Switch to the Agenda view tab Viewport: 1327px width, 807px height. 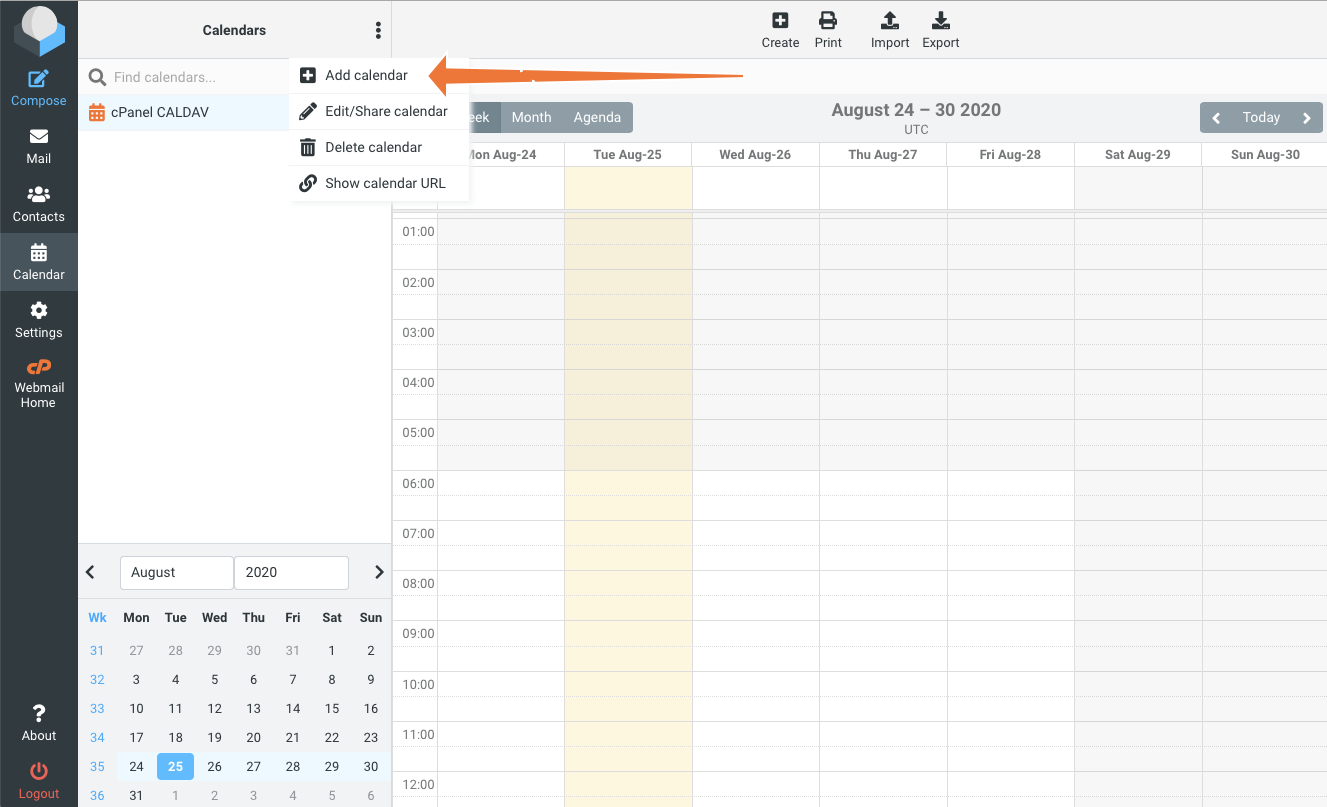pos(597,117)
